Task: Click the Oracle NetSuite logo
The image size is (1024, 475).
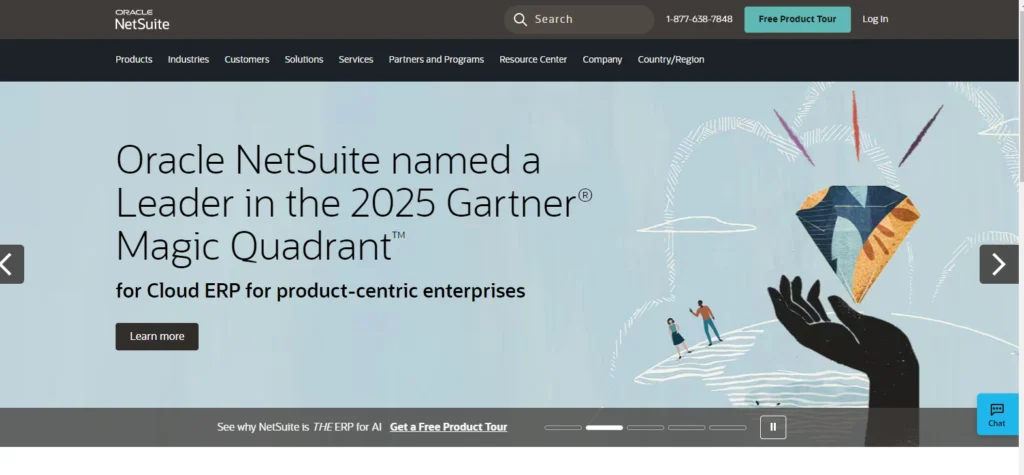Action: (142, 20)
